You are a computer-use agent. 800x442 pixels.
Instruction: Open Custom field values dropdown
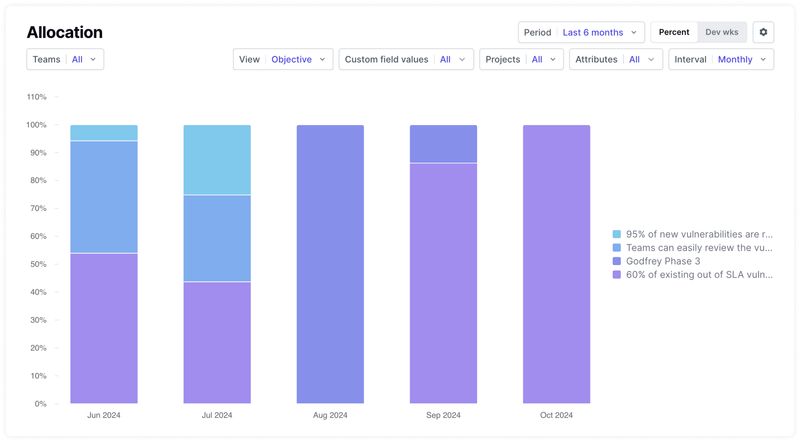click(x=405, y=59)
